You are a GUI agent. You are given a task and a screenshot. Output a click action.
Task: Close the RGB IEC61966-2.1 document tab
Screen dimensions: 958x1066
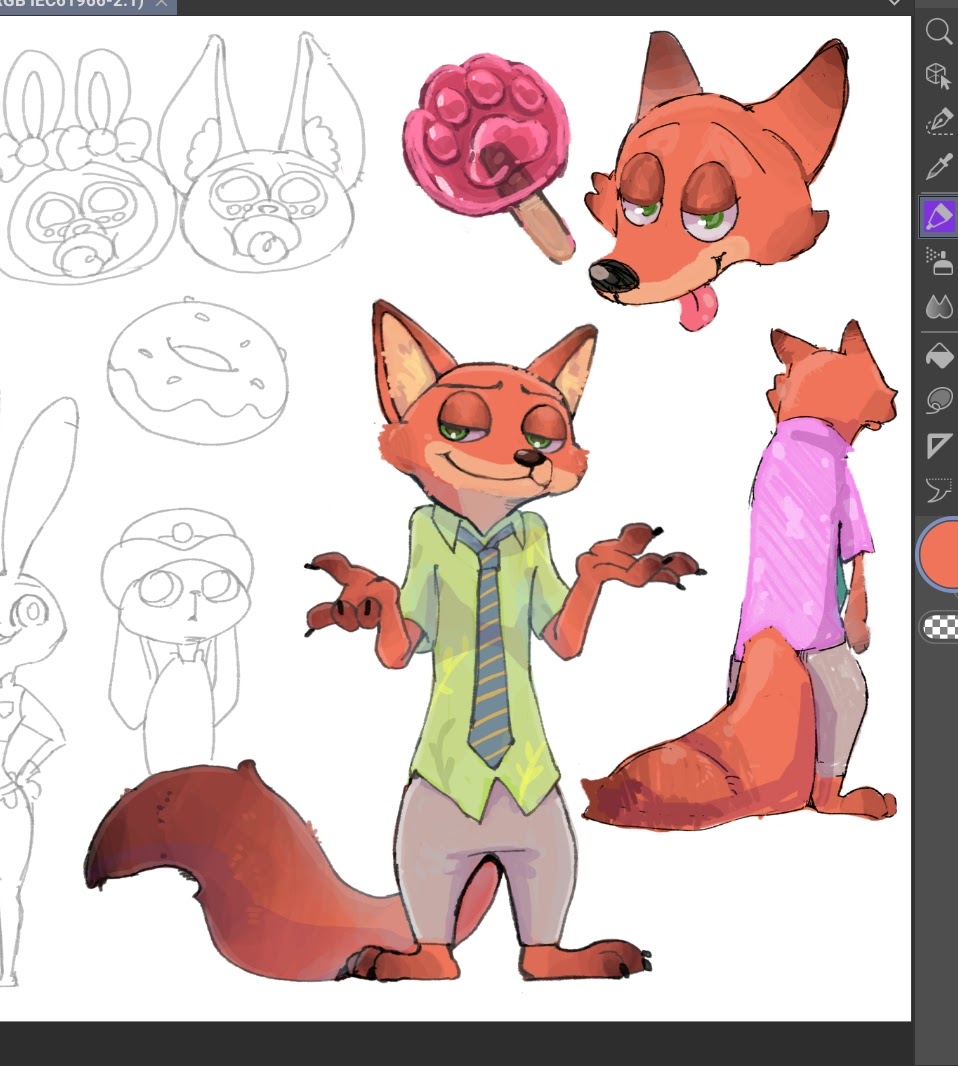click(161, 4)
